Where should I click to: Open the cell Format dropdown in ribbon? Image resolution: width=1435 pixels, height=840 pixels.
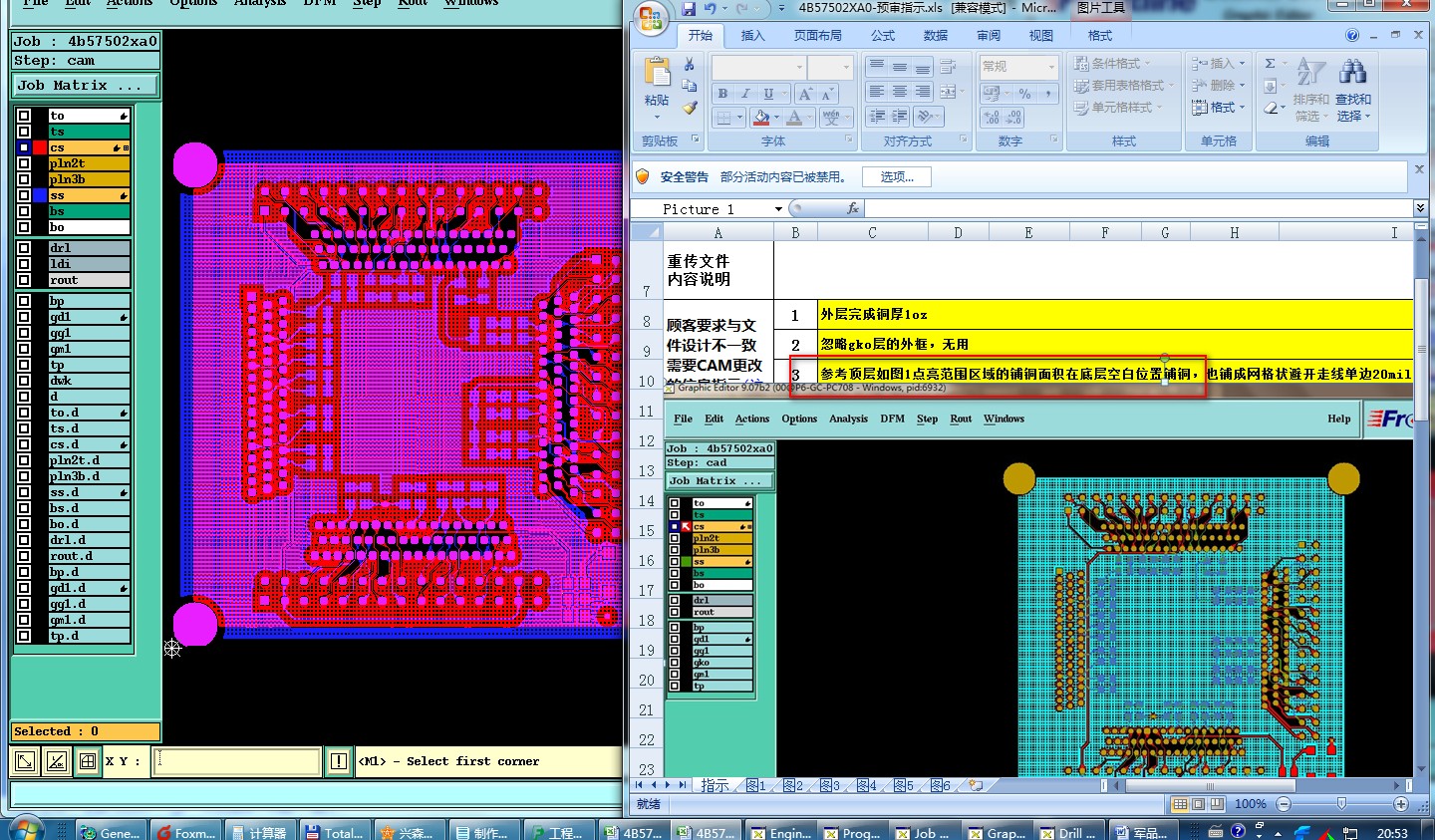(1218, 107)
